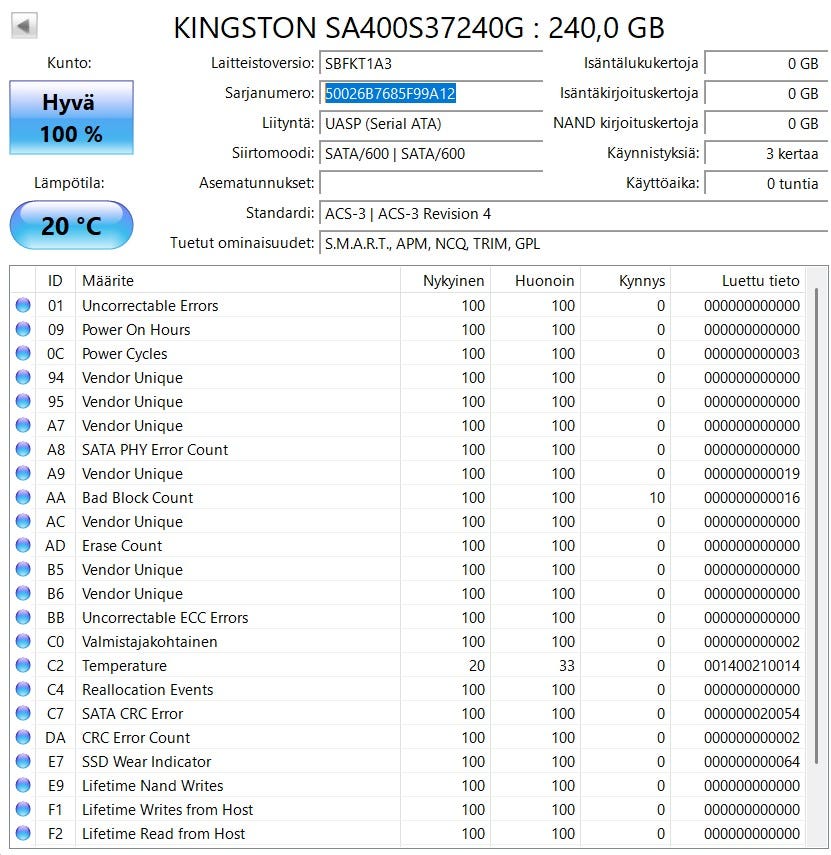831x855 pixels.
Task: Click the Luettu tieto column header
Action: click(738, 280)
